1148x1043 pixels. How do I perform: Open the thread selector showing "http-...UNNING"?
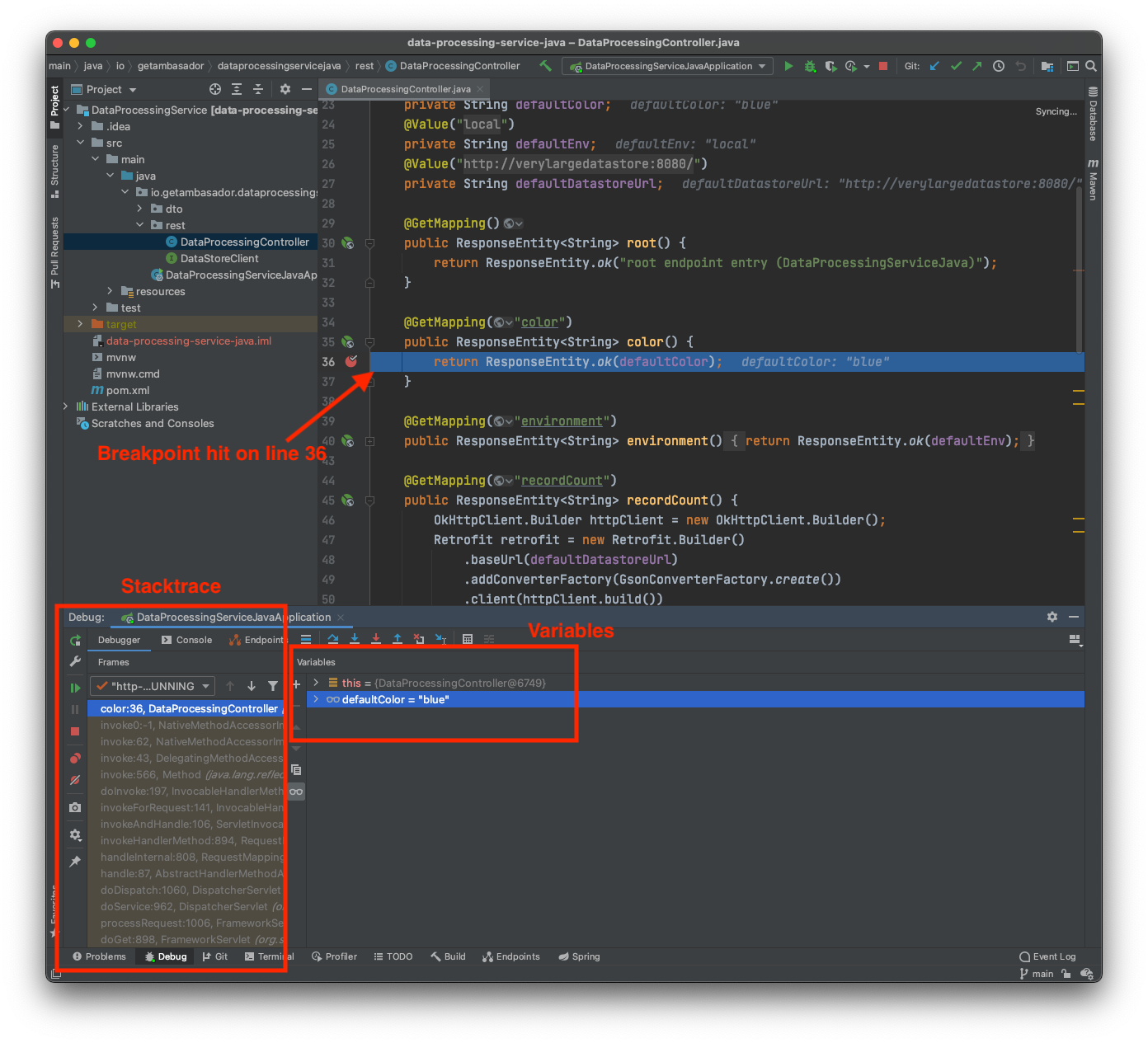pyautogui.click(x=152, y=686)
